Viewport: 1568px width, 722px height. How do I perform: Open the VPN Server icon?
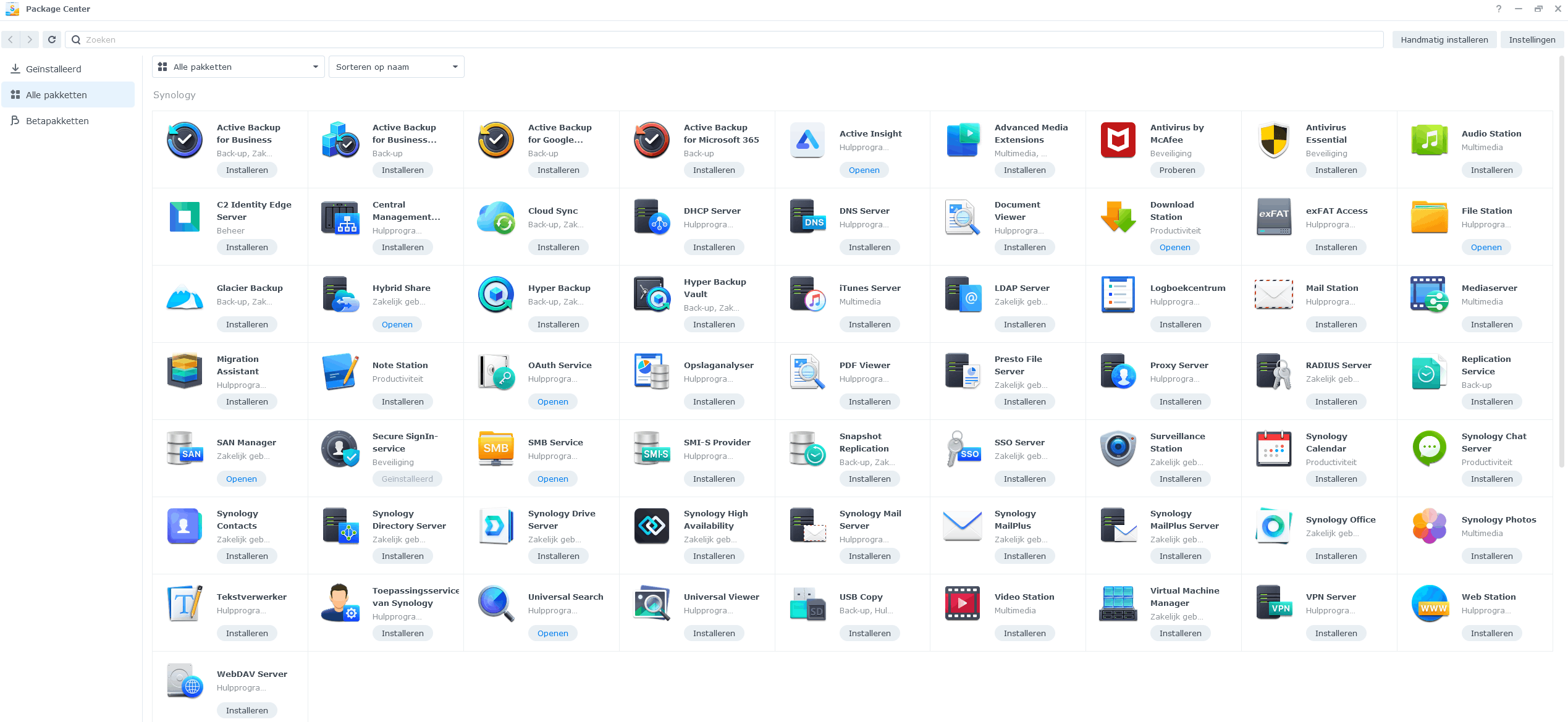coord(1273,603)
